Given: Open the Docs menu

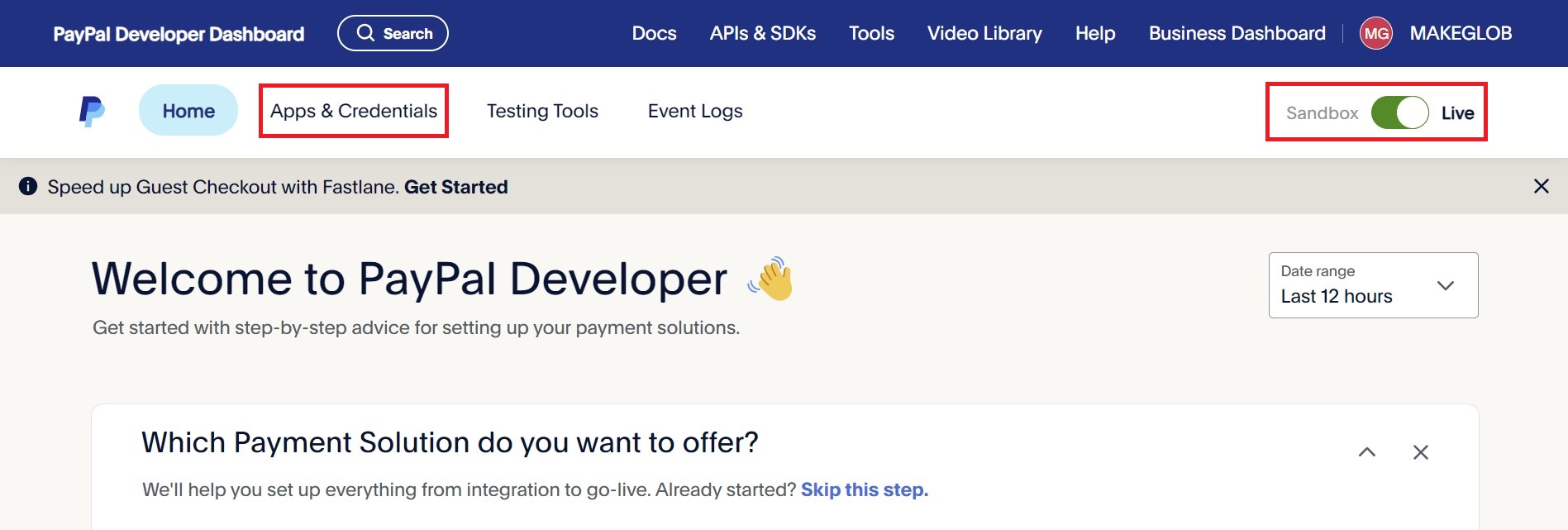Looking at the screenshot, I should coord(654,34).
